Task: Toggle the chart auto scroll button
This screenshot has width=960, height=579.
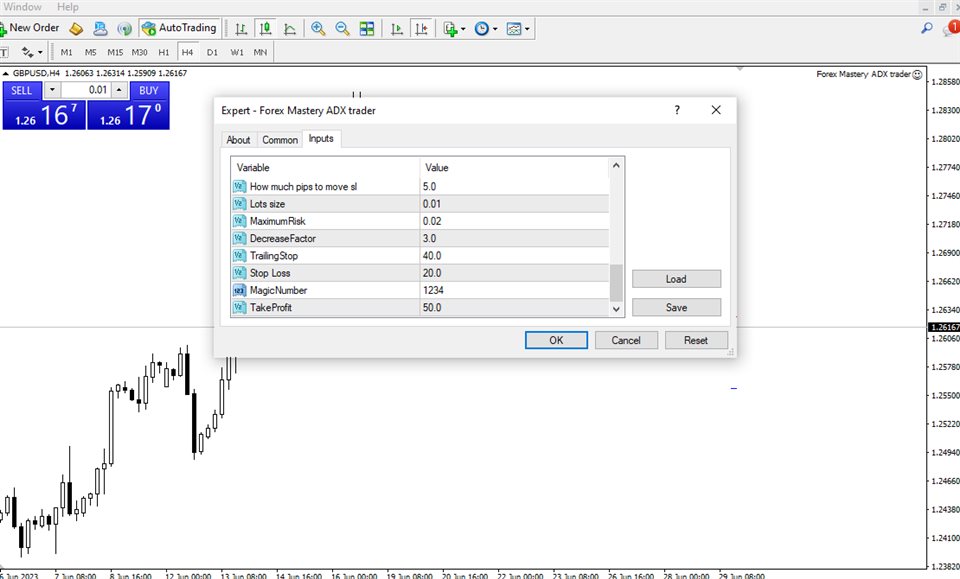Action: [397, 29]
